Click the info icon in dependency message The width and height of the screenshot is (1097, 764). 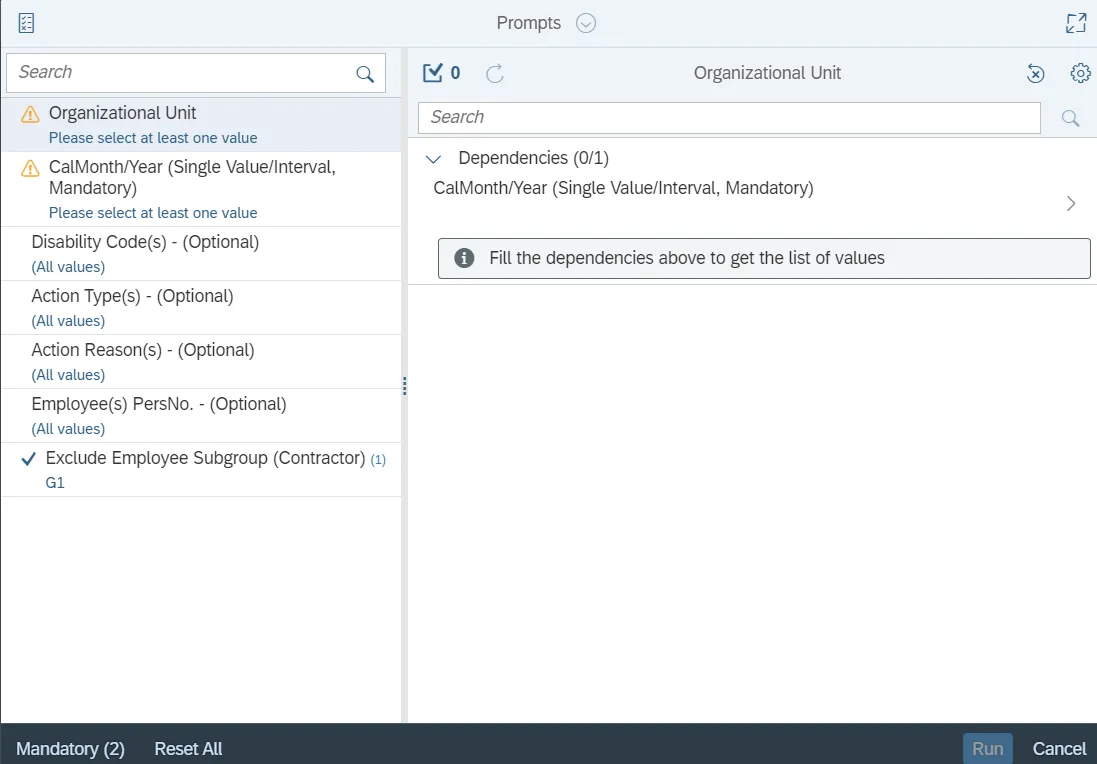coord(464,258)
